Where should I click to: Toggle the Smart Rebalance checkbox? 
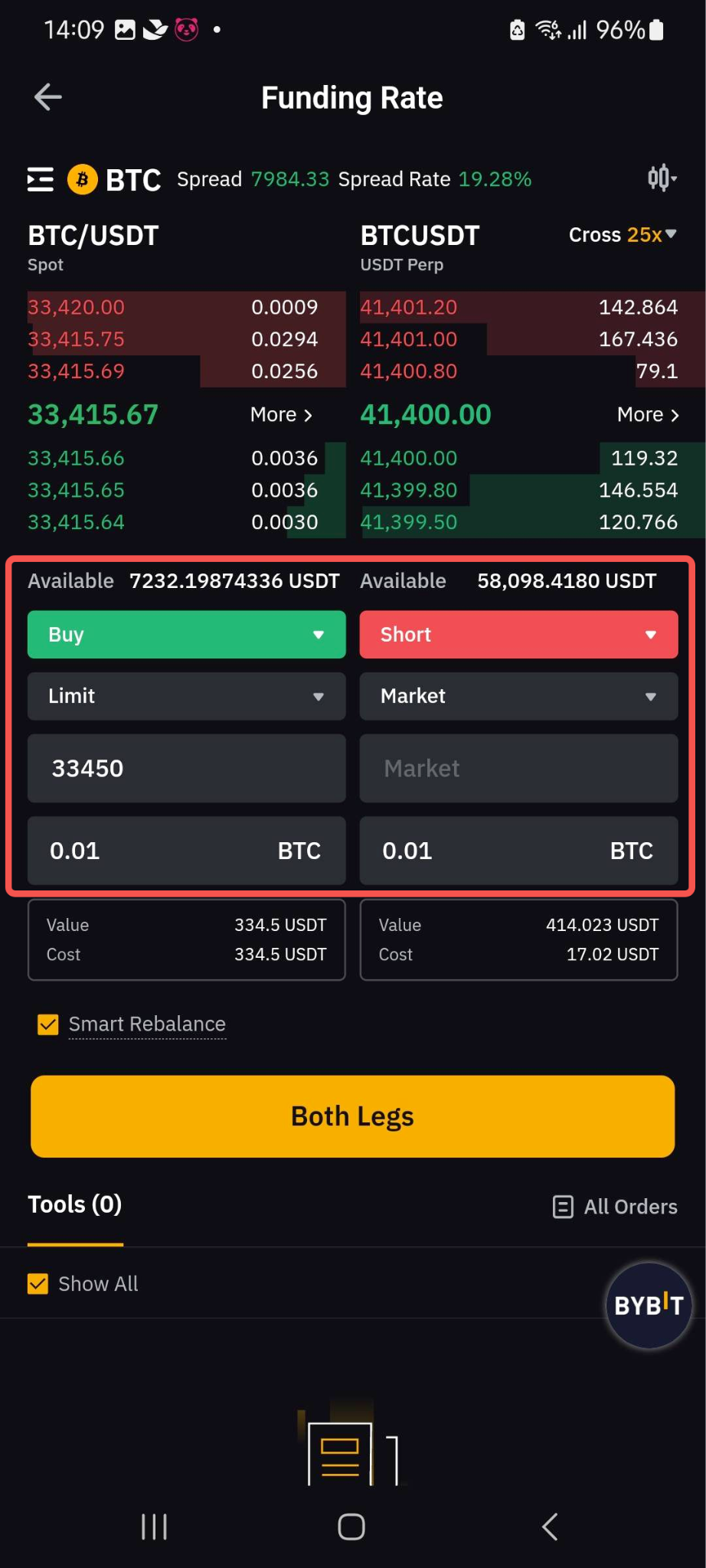point(48,1024)
